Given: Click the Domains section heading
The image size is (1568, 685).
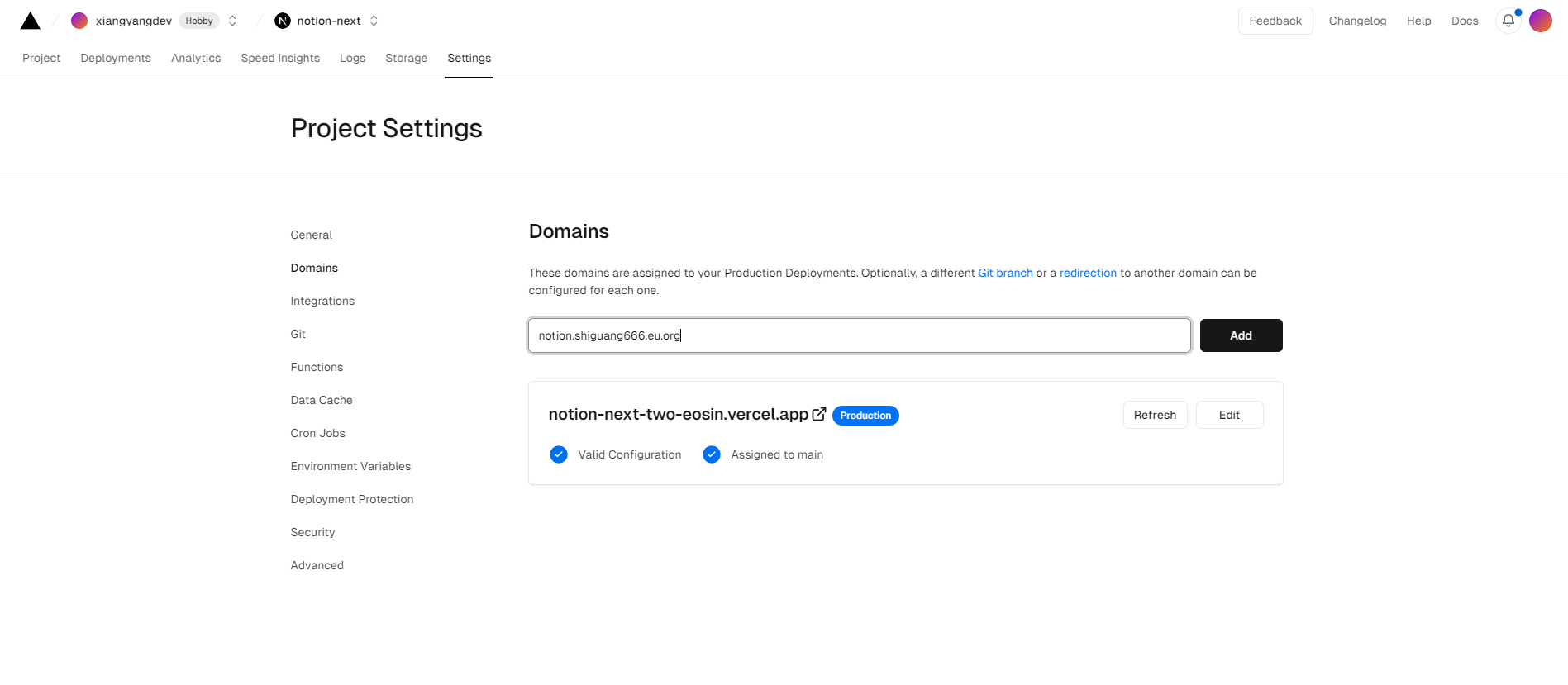Looking at the screenshot, I should (x=569, y=231).
